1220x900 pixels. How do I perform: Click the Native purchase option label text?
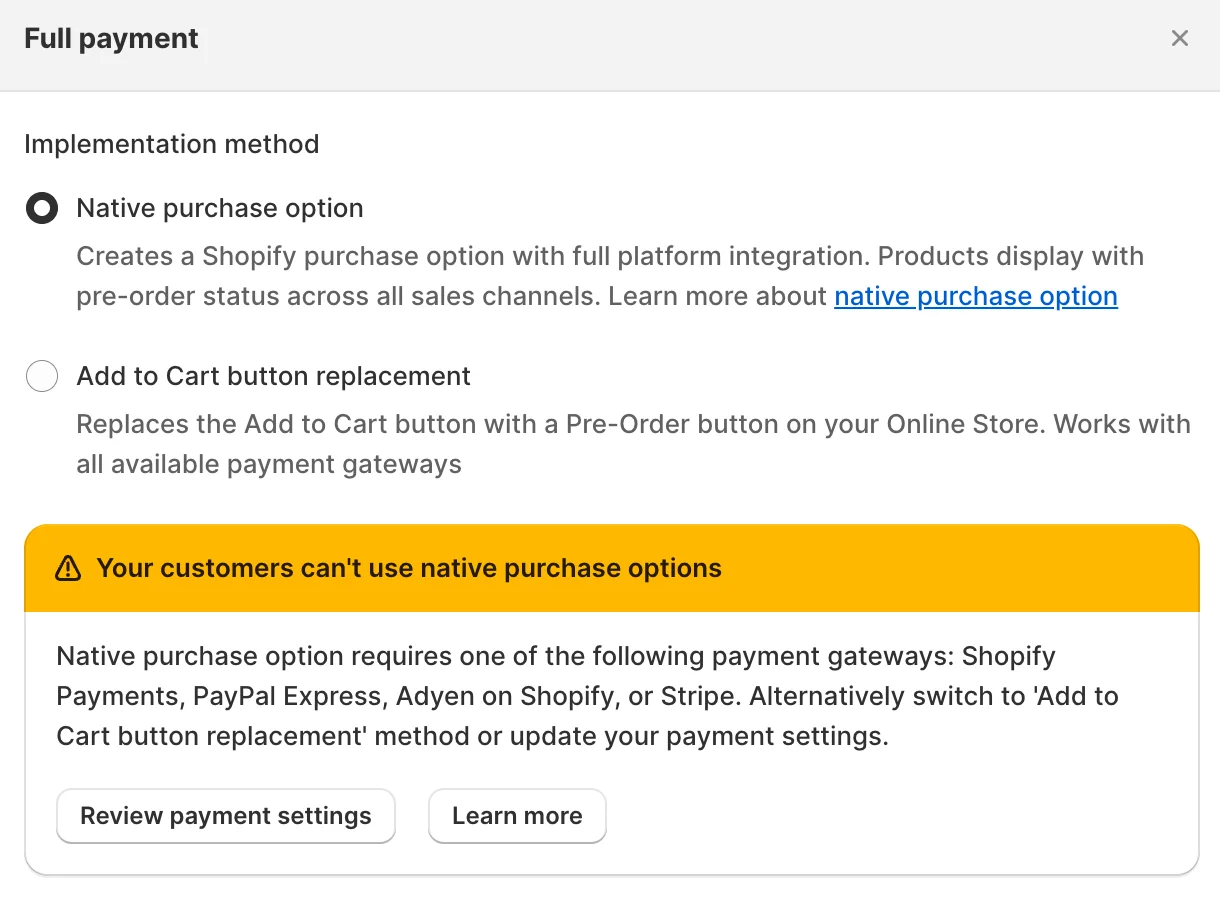(x=219, y=208)
